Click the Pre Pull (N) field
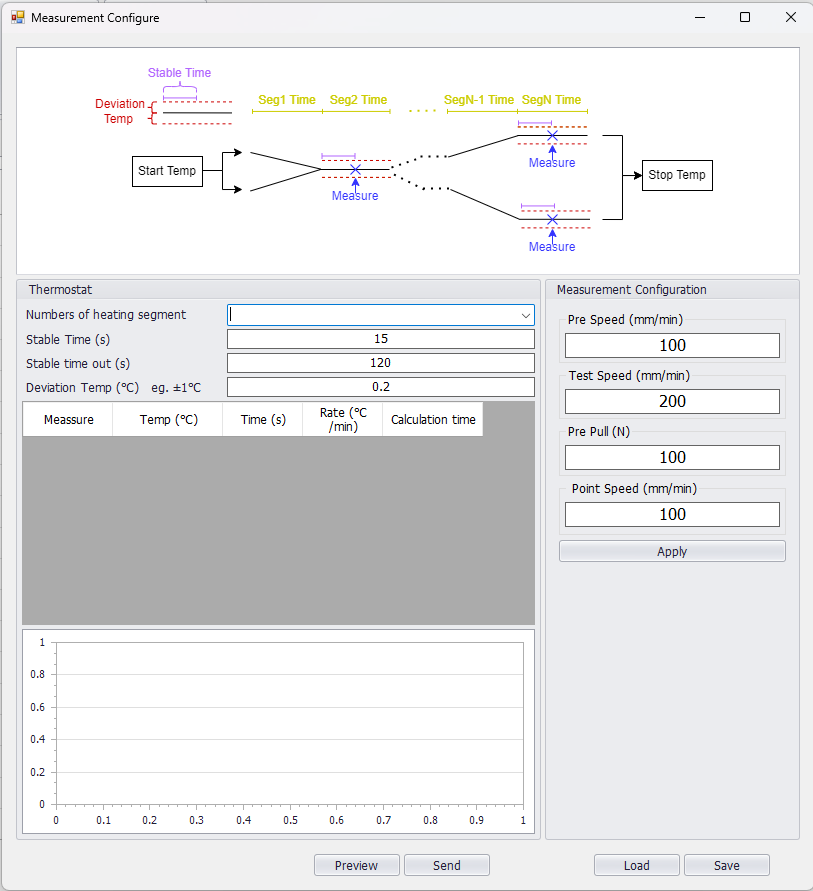This screenshot has height=891, width=813. [672, 457]
